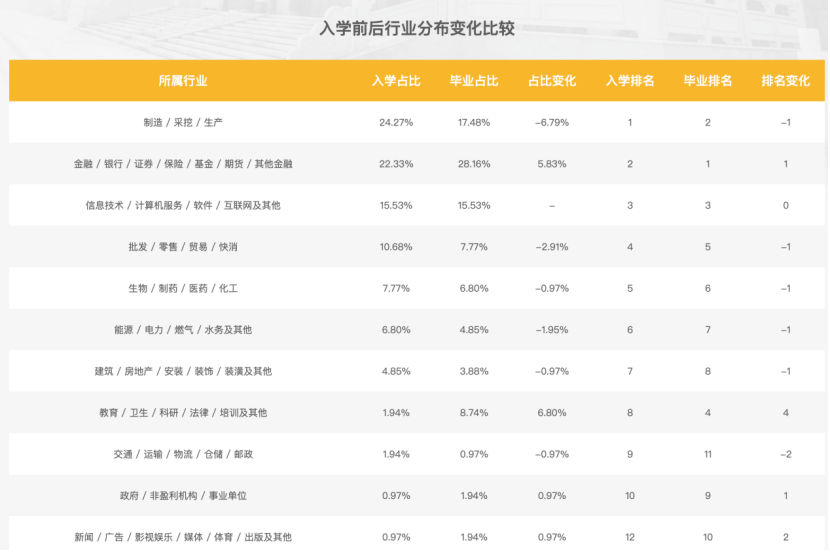Click the title 入学前后行业分布变化比较

pos(417,29)
